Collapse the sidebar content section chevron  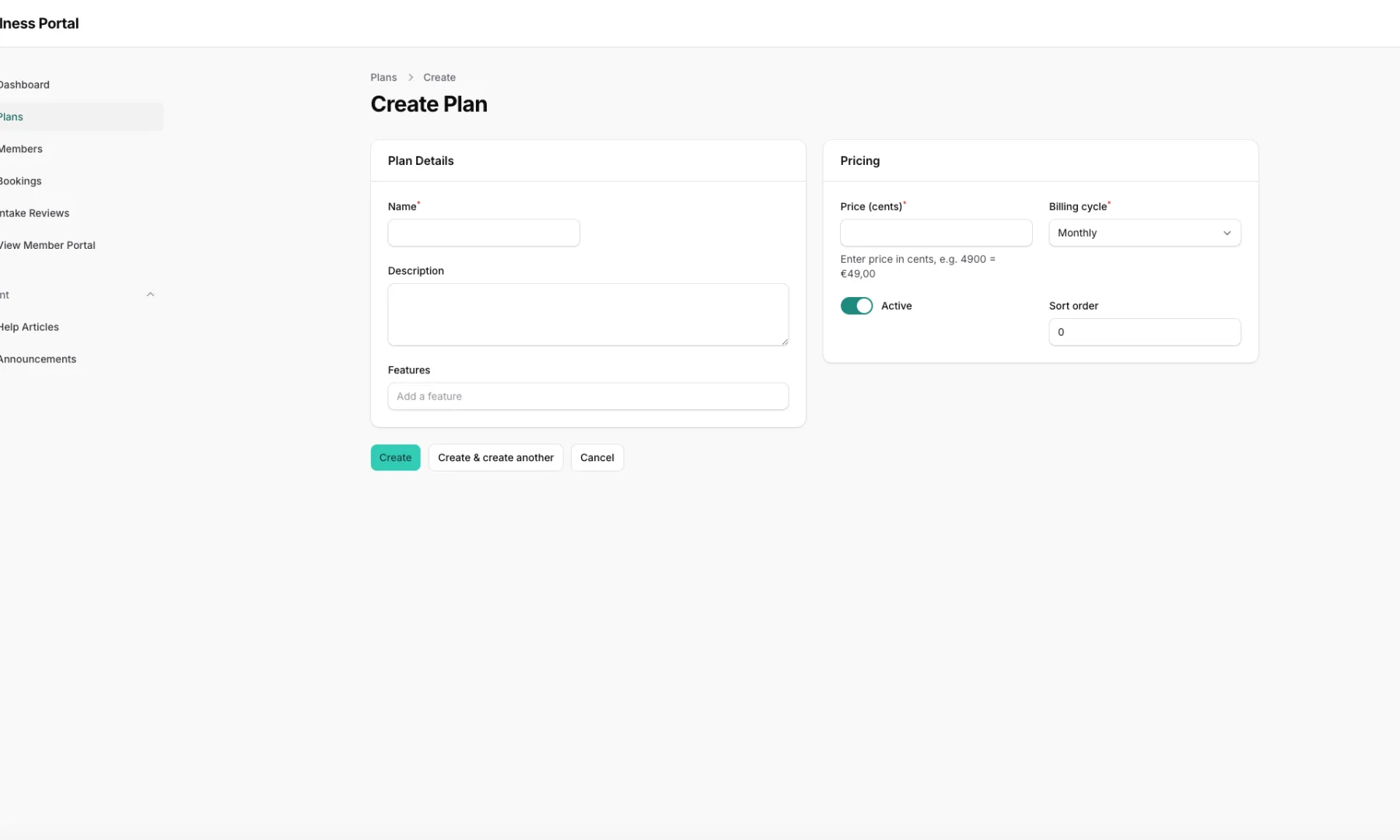coord(150,294)
